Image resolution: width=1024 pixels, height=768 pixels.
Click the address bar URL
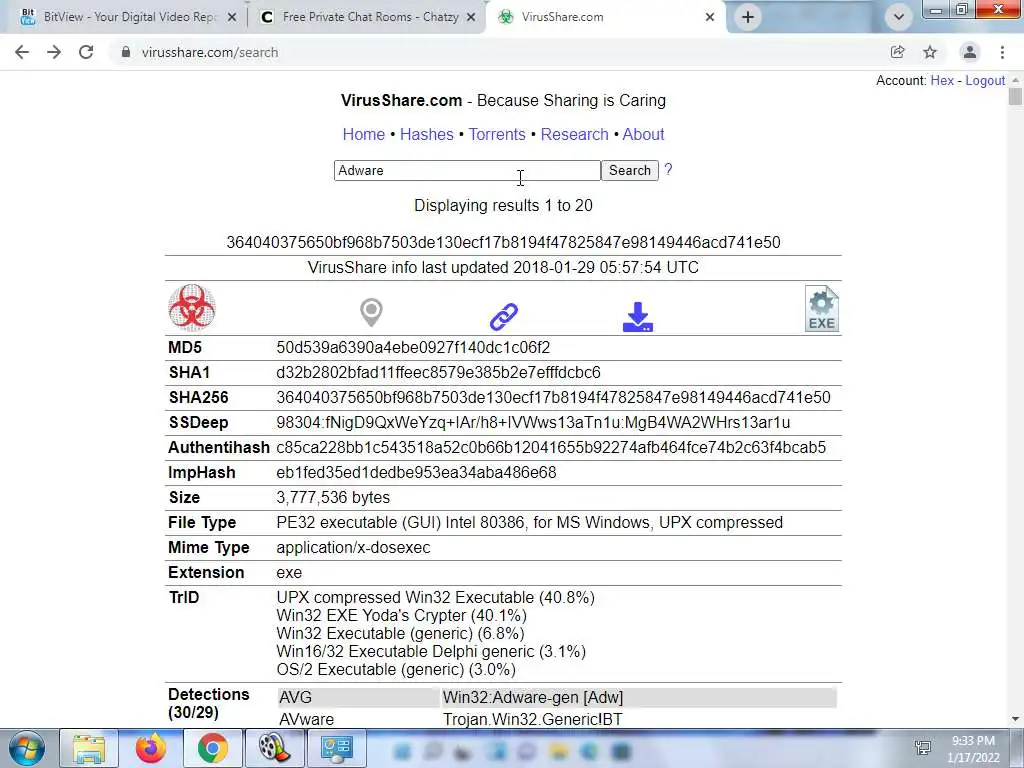pos(210,52)
